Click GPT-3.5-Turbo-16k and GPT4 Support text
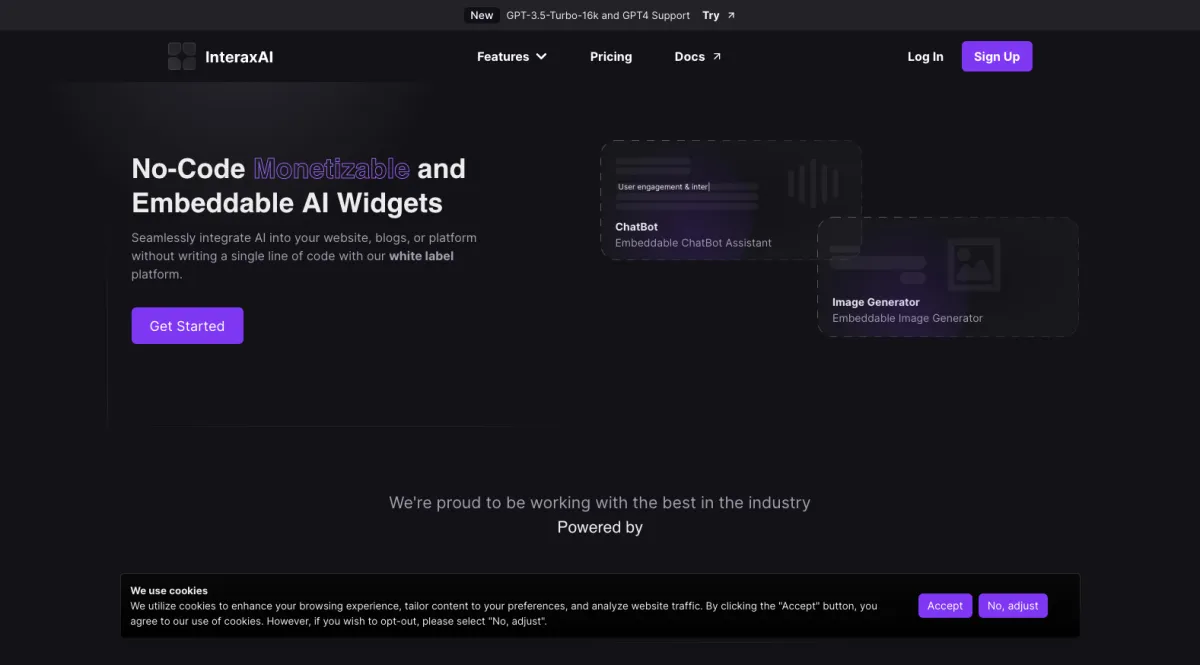 tap(598, 15)
